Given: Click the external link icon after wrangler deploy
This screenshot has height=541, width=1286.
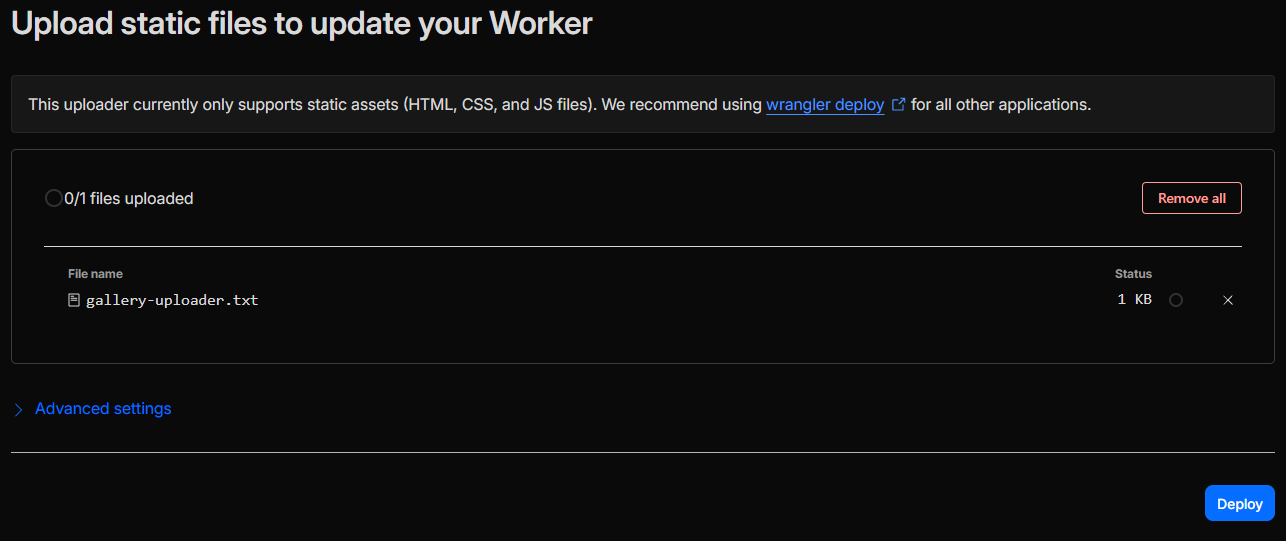Looking at the screenshot, I should click(899, 104).
